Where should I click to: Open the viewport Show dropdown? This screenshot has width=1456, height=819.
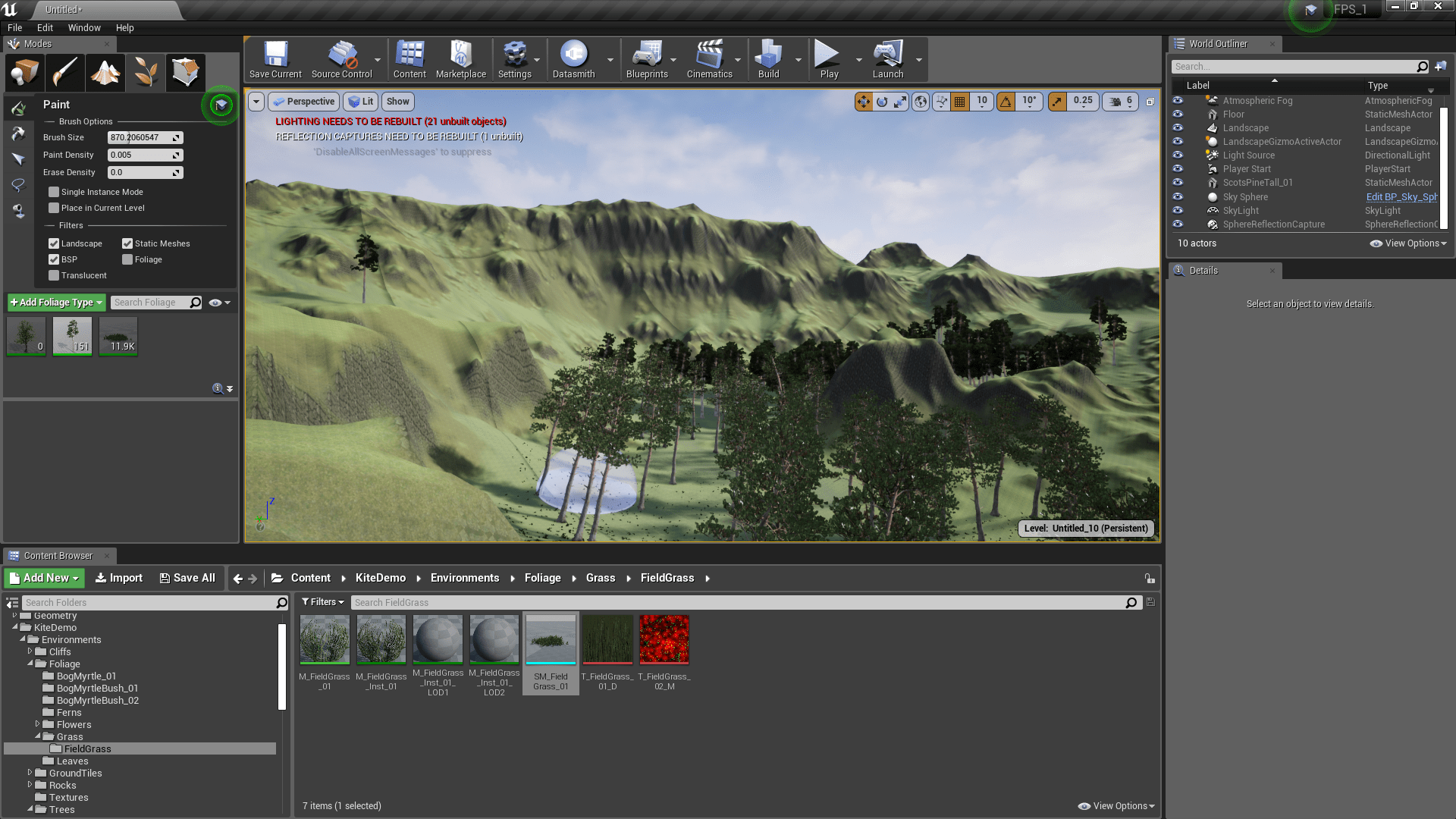(397, 101)
